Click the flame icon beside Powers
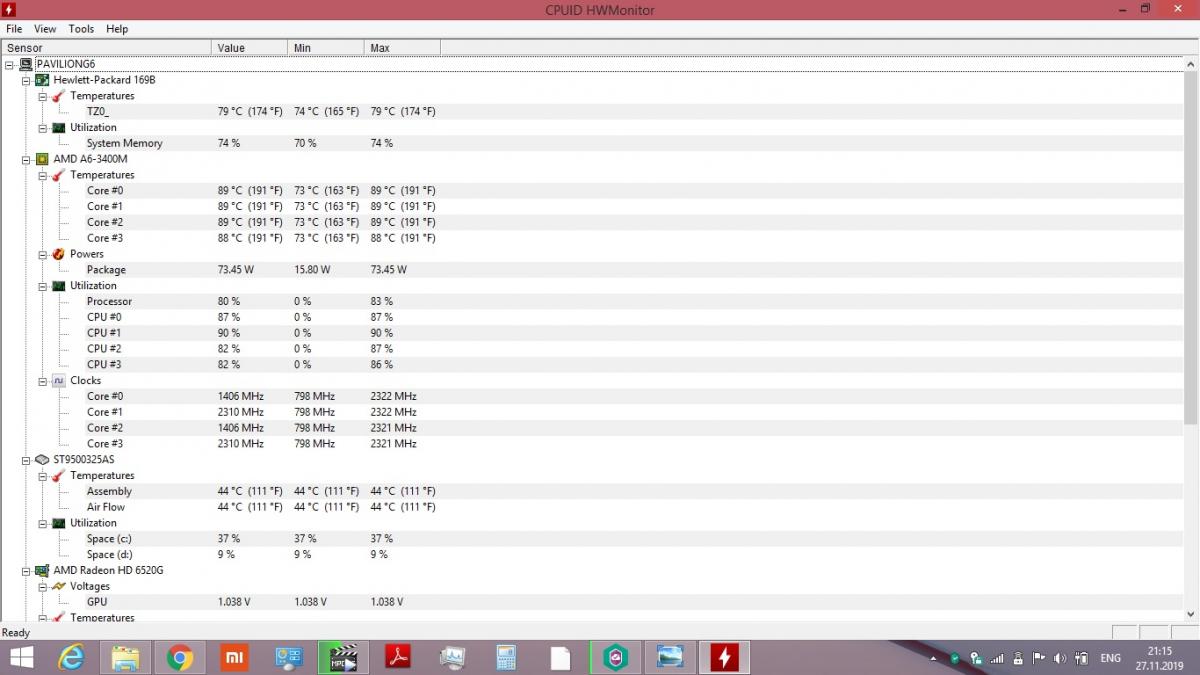The image size is (1200, 675). click(x=59, y=254)
